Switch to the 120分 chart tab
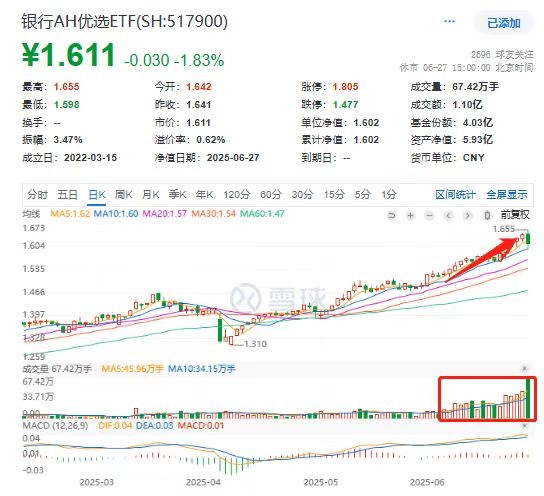The height and width of the screenshot is (496, 544). point(237,195)
